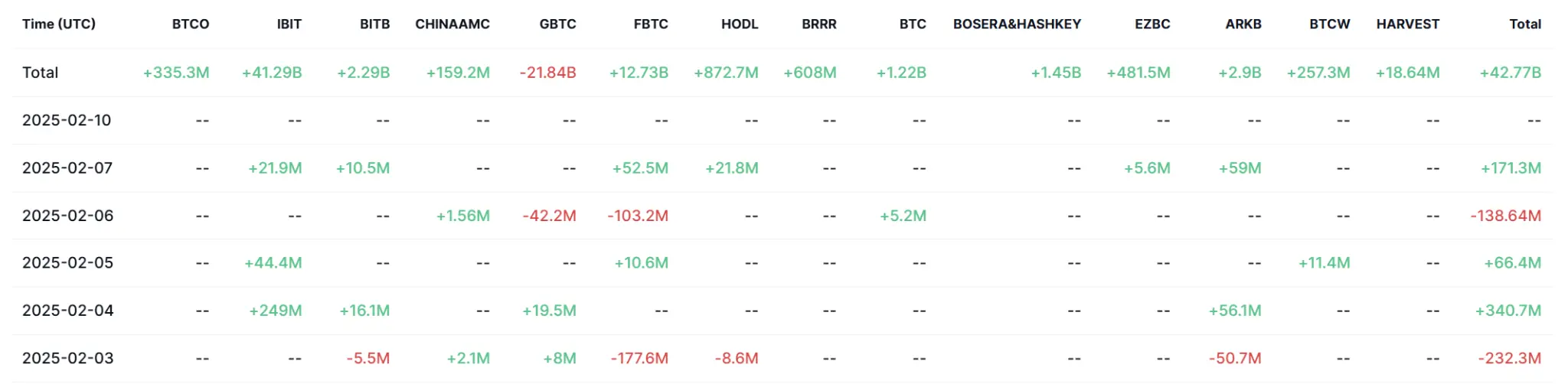
Task: Click the +11.4M BTCW cell
Action: tap(1324, 263)
